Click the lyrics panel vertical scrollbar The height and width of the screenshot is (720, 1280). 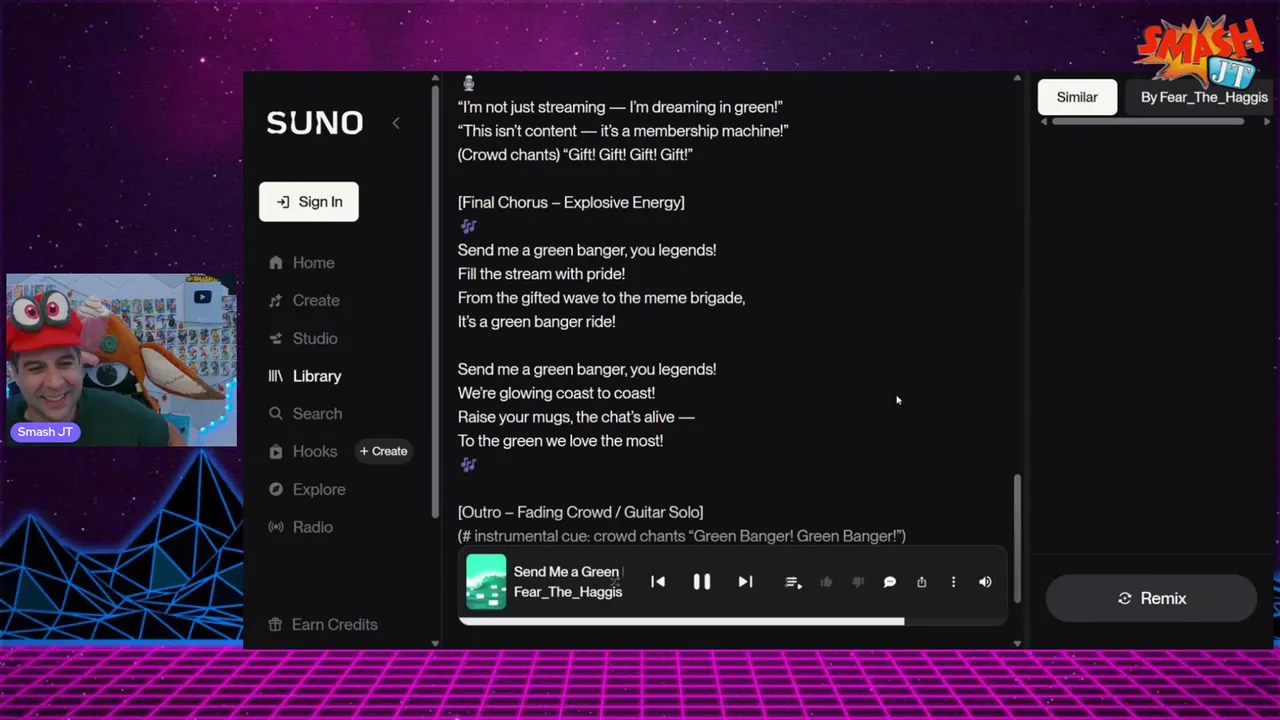click(x=1017, y=538)
